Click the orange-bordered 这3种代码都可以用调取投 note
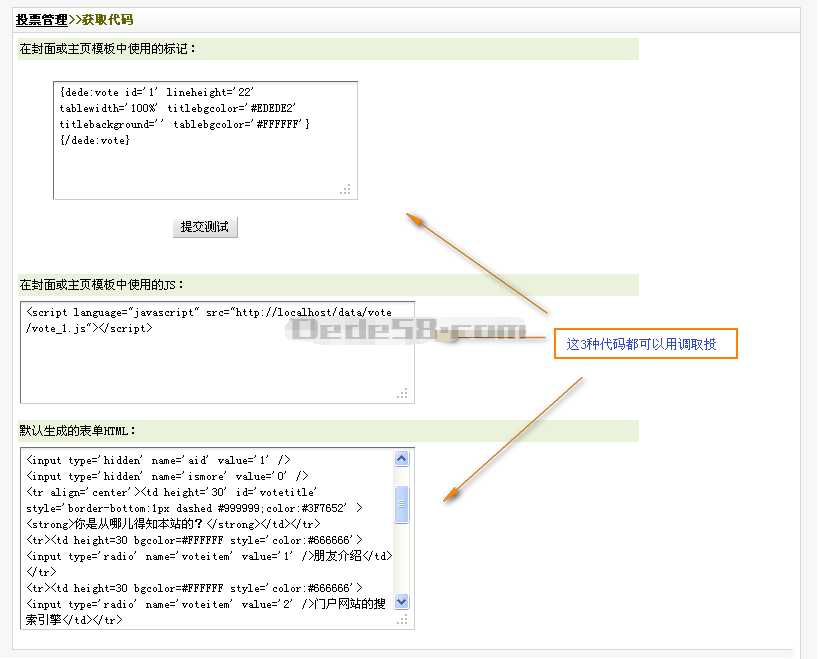819x659 pixels. pyautogui.click(x=645, y=344)
